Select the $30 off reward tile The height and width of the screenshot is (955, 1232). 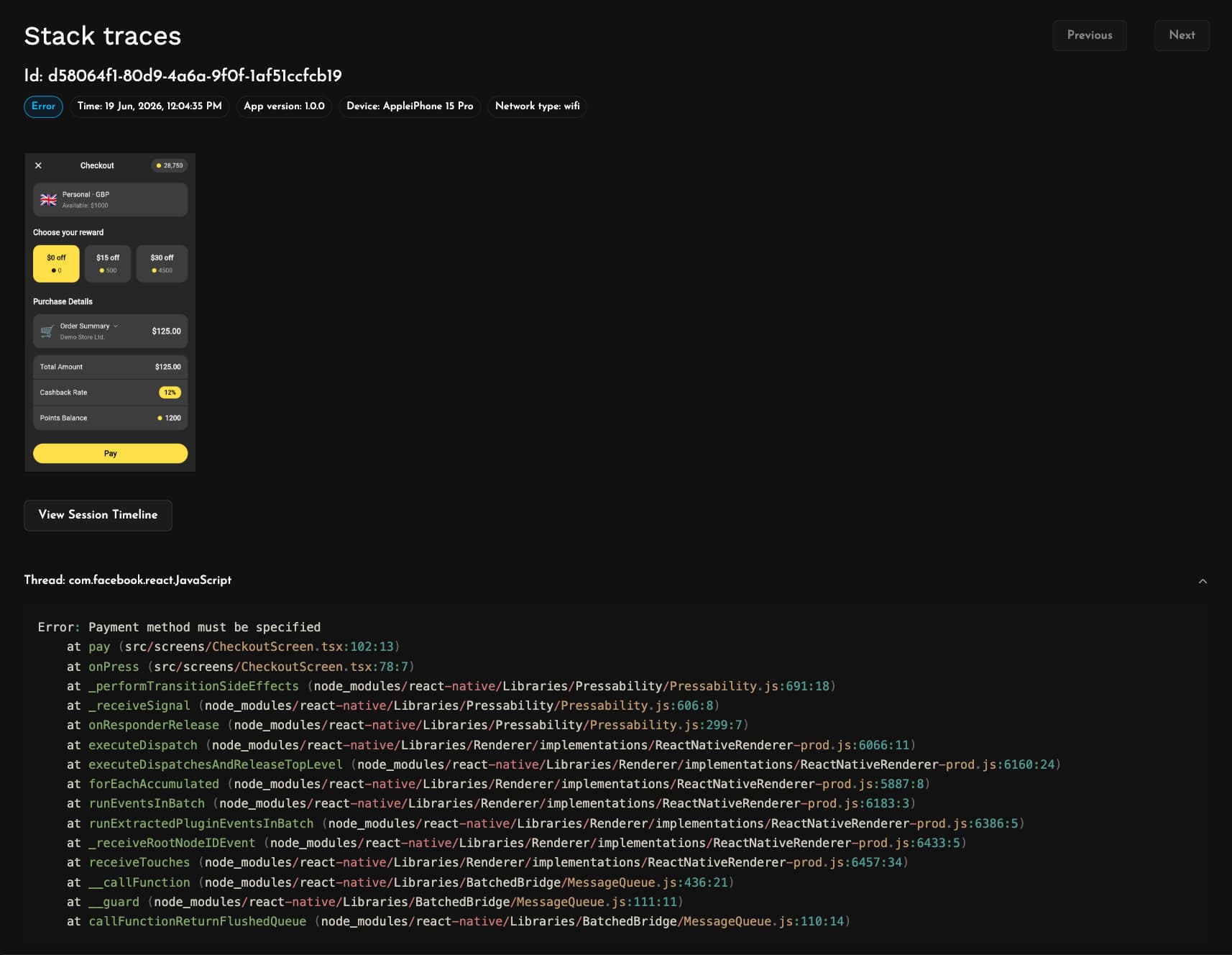(162, 263)
